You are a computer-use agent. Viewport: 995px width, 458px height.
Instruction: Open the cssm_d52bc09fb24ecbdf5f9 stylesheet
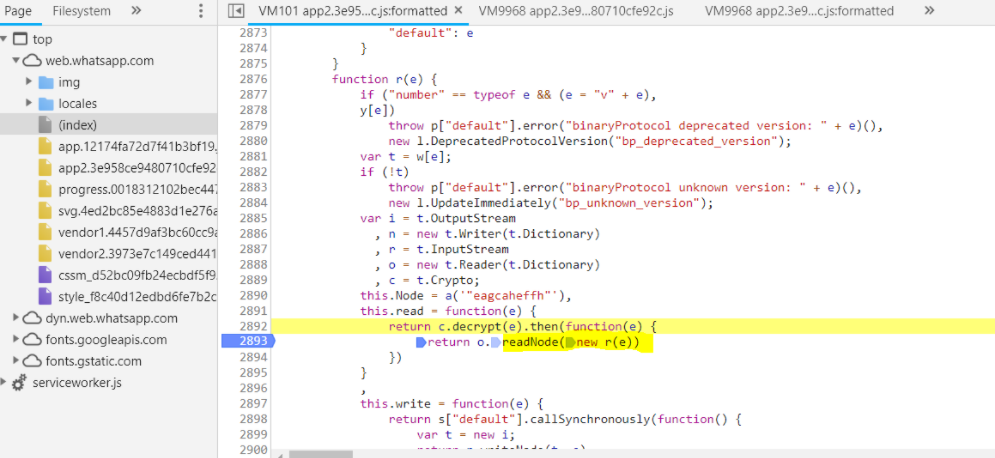(x=138, y=275)
